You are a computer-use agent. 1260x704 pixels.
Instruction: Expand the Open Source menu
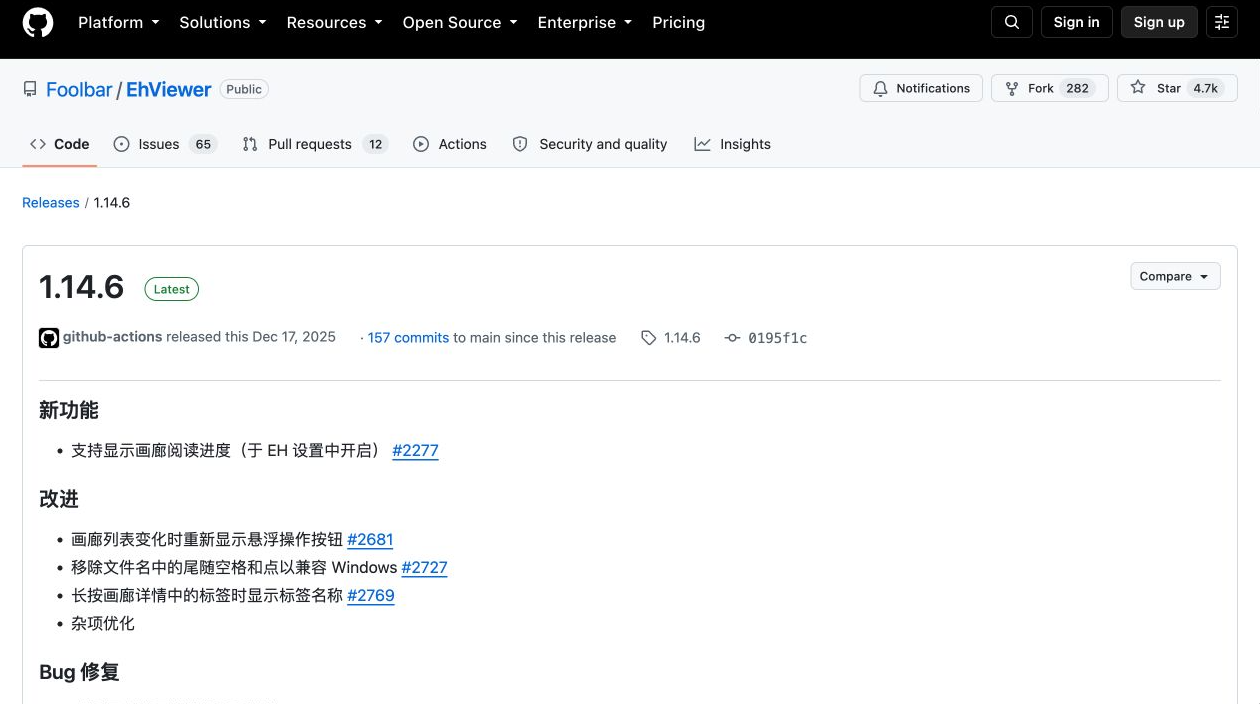[x=460, y=22]
